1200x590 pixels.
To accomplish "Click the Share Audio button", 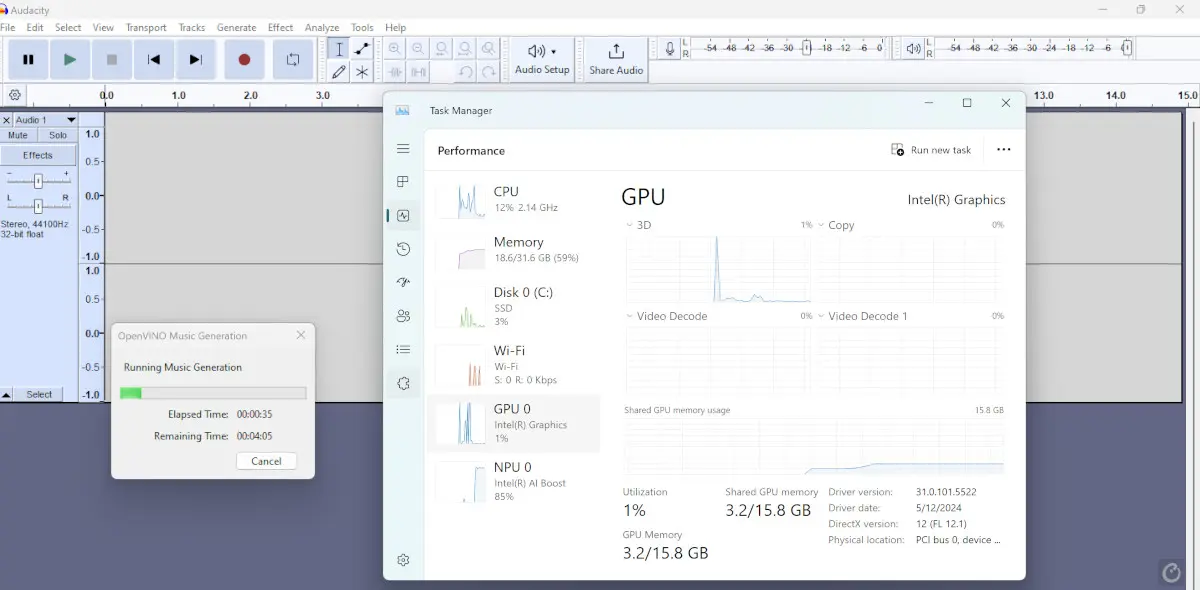I will click(616, 60).
